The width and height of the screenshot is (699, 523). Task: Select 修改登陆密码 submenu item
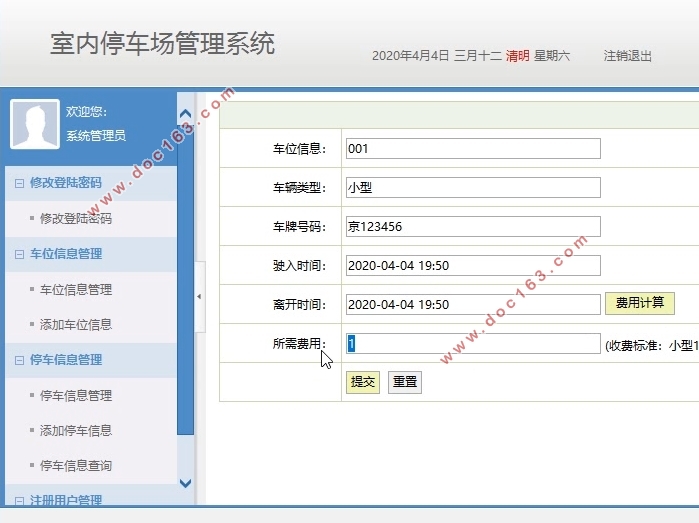[x=76, y=218]
